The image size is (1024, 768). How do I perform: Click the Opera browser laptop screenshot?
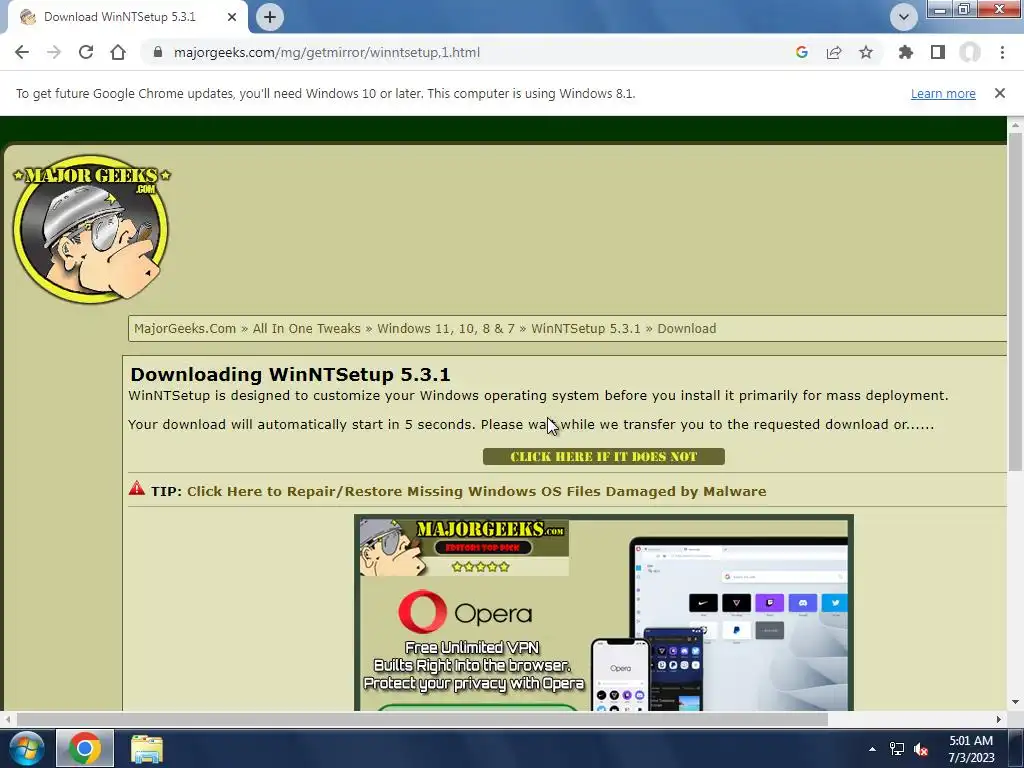click(738, 624)
